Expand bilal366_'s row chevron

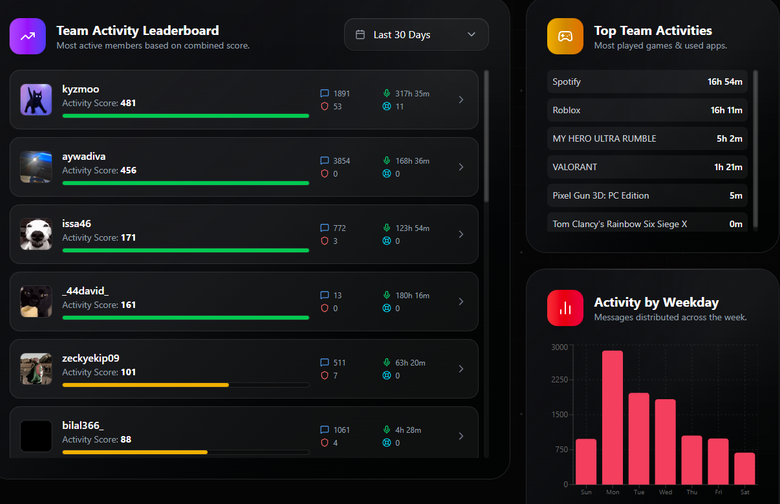coord(460,436)
